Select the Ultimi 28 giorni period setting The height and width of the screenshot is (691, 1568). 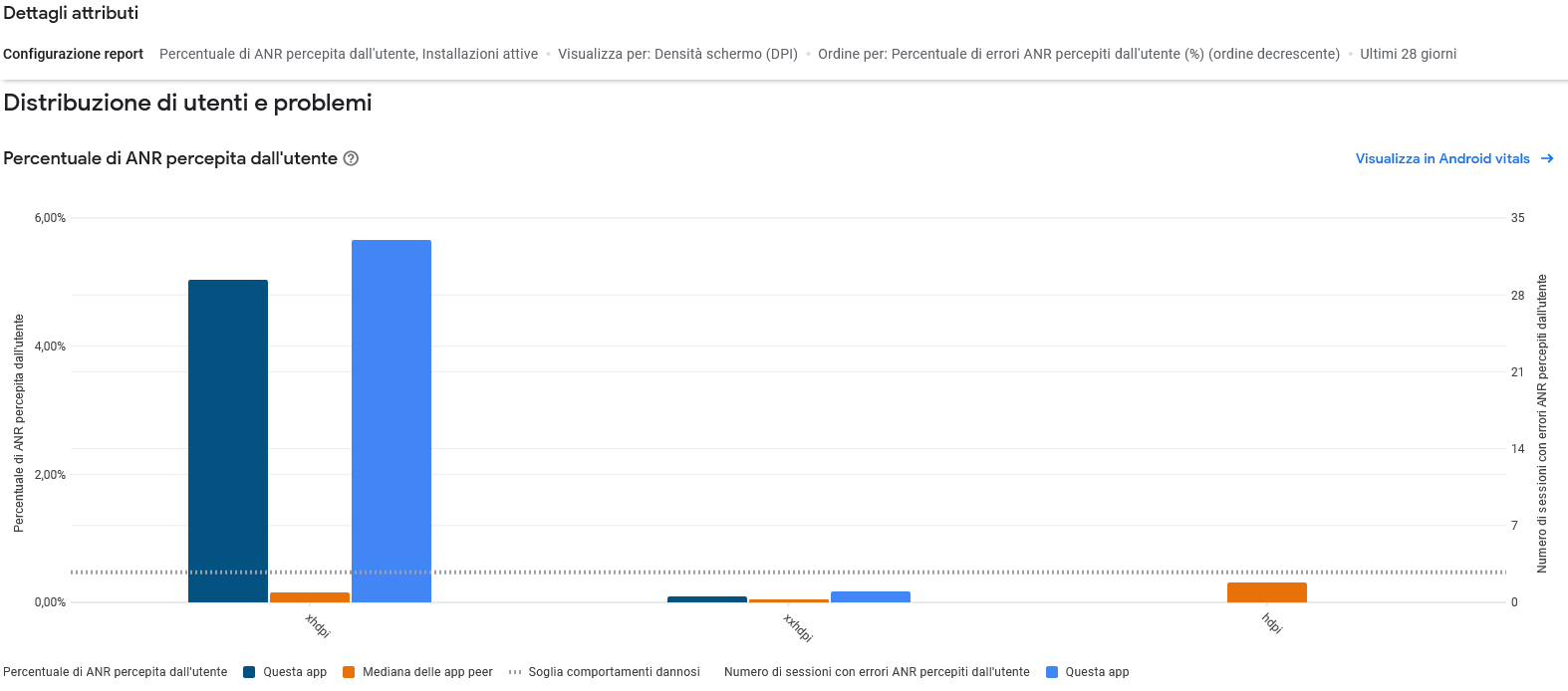point(1408,54)
